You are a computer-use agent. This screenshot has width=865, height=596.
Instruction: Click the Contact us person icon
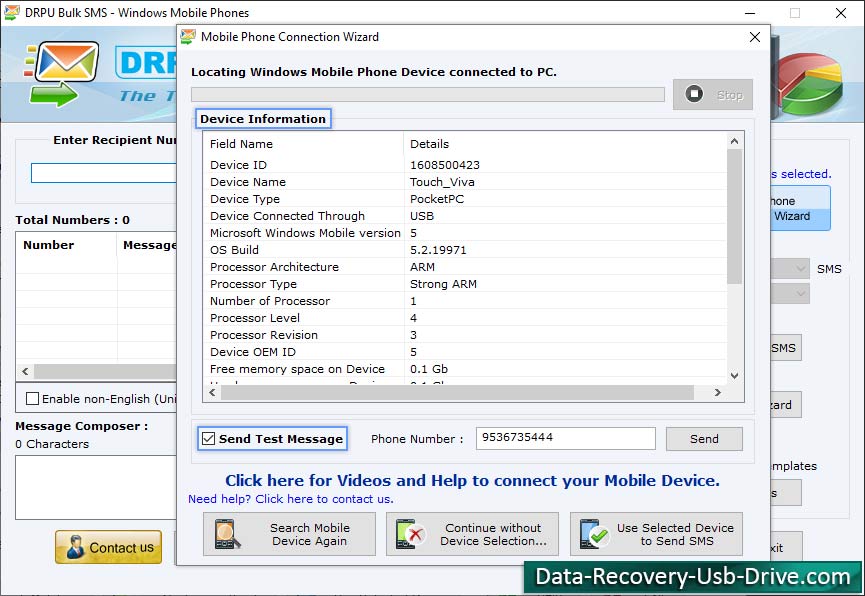point(75,547)
